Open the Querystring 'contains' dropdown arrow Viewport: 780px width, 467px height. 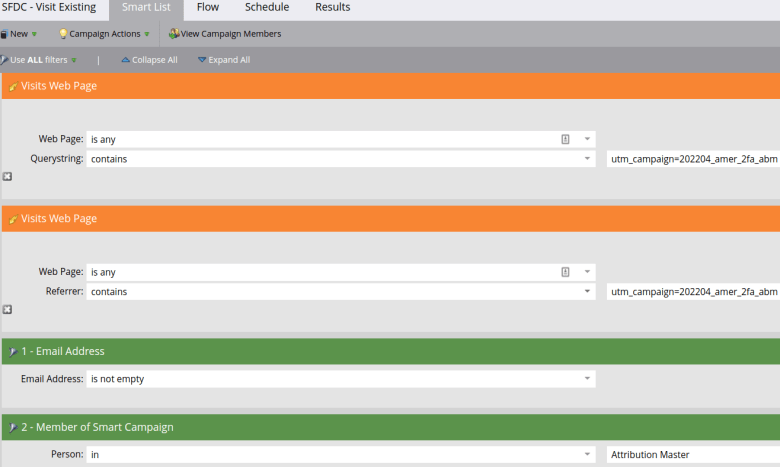pos(587,159)
